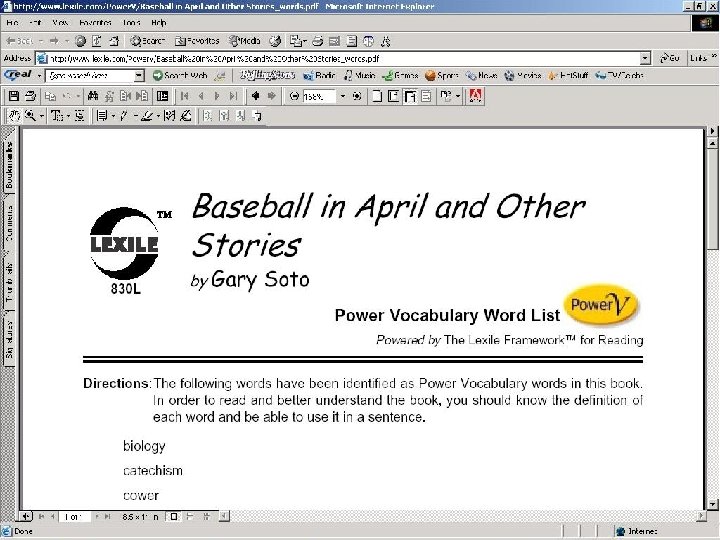Image resolution: width=720 pixels, height=540 pixels.
Task: Go to last page using Acrobat toolbar arrow
Action: click(x=233, y=96)
